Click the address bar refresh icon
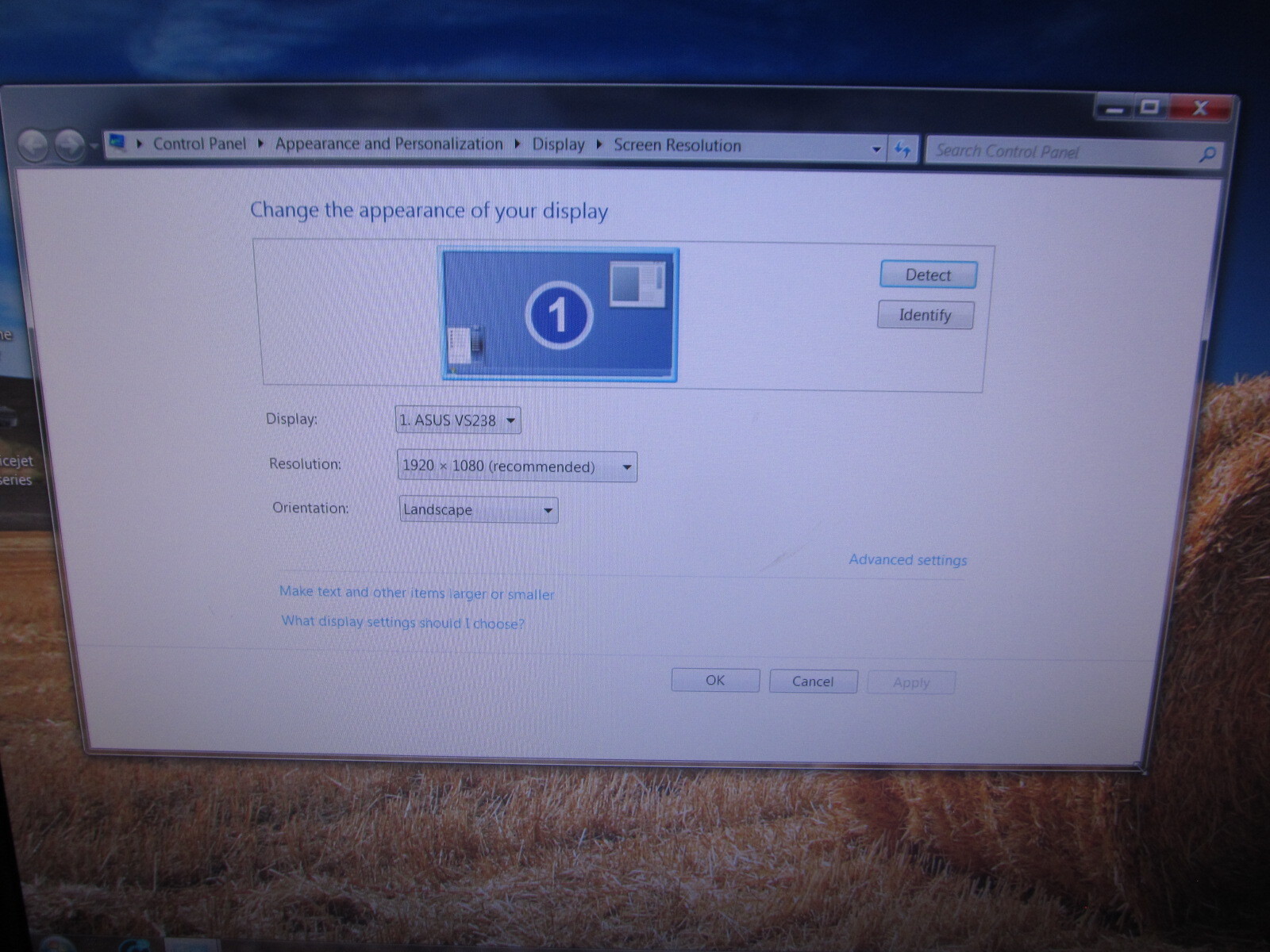 (902, 149)
